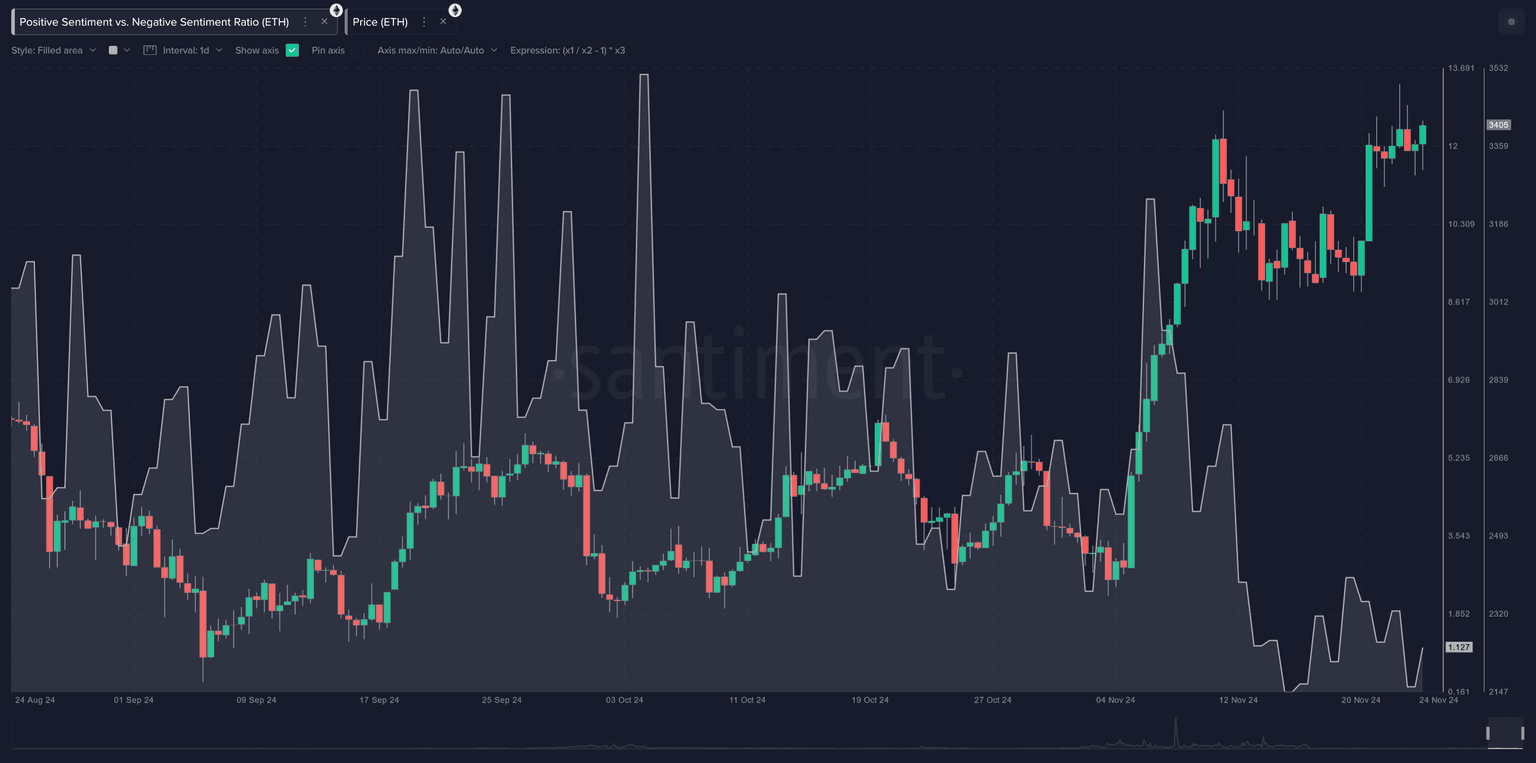Remove the Price (ETH) metric
The height and width of the screenshot is (763, 1536).
point(443,22)
